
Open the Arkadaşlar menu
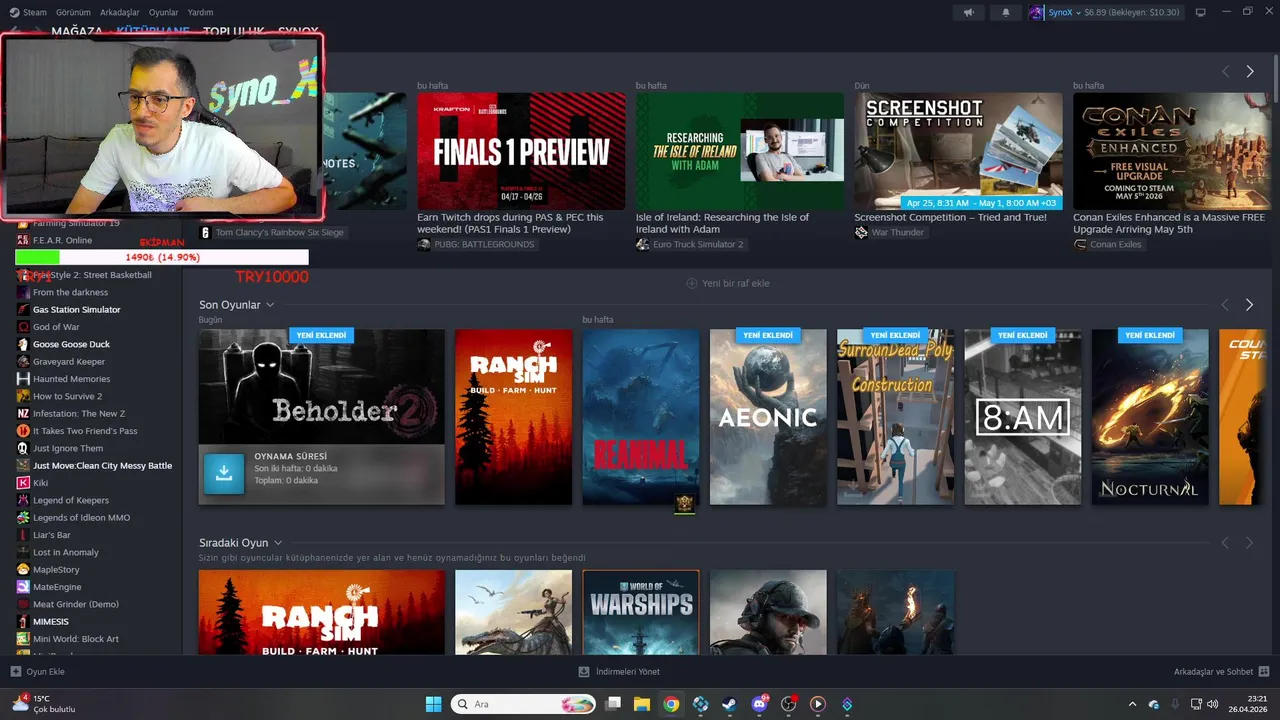pyautogui.click(x=120, y=12)
